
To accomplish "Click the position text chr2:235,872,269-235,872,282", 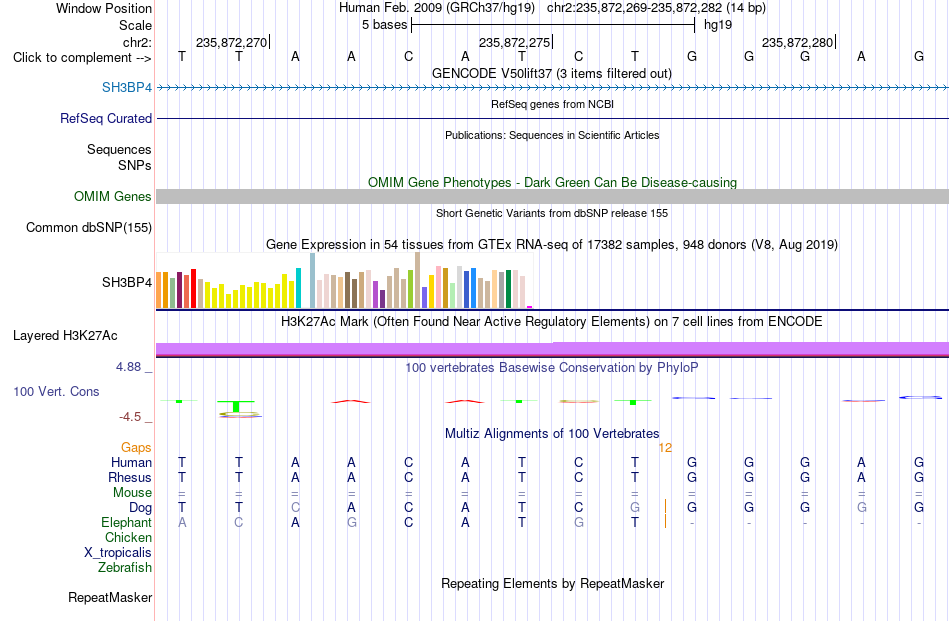I will coord(634,8).
